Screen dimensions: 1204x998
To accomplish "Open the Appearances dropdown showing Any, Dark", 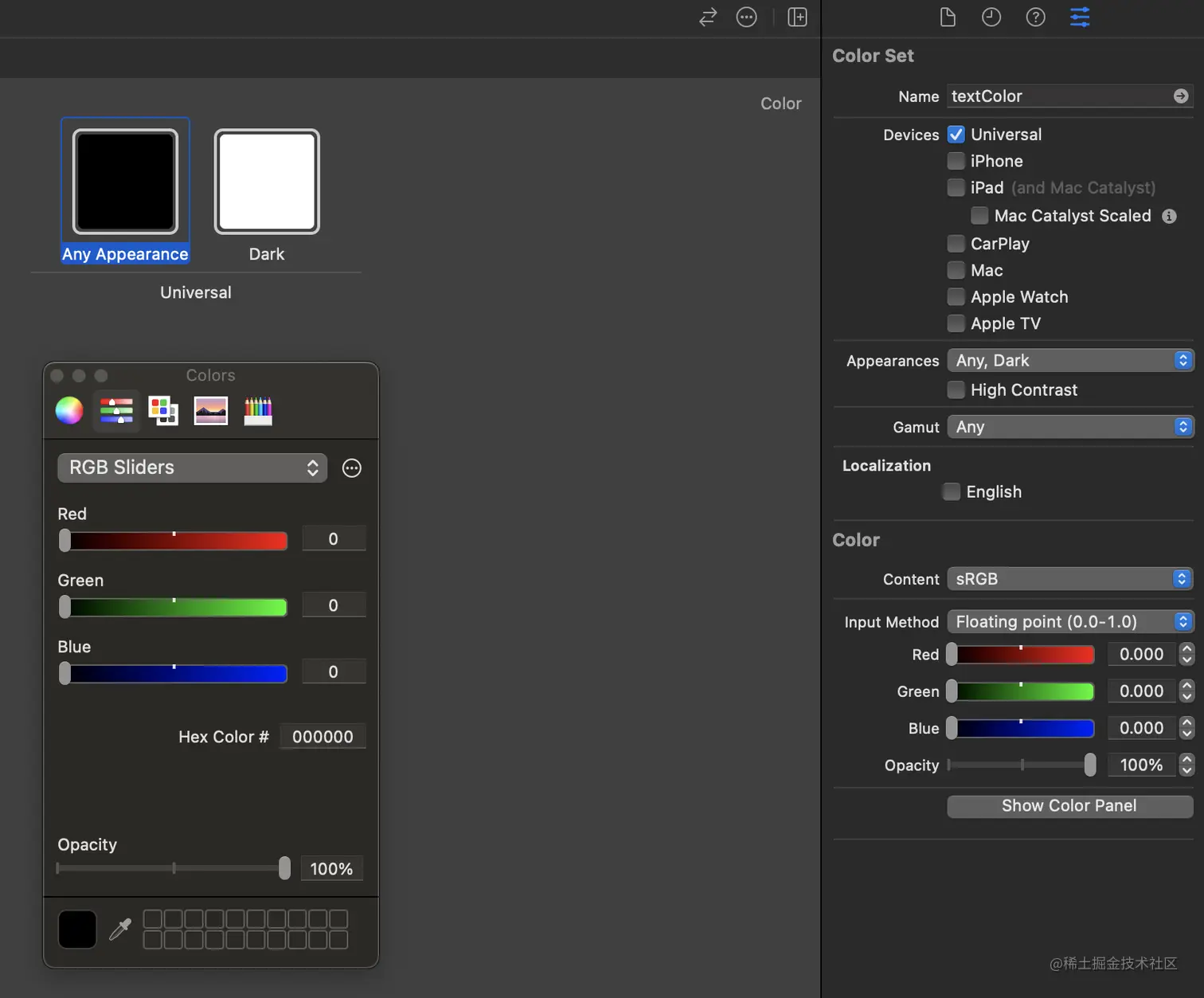I will (1069, 361).
